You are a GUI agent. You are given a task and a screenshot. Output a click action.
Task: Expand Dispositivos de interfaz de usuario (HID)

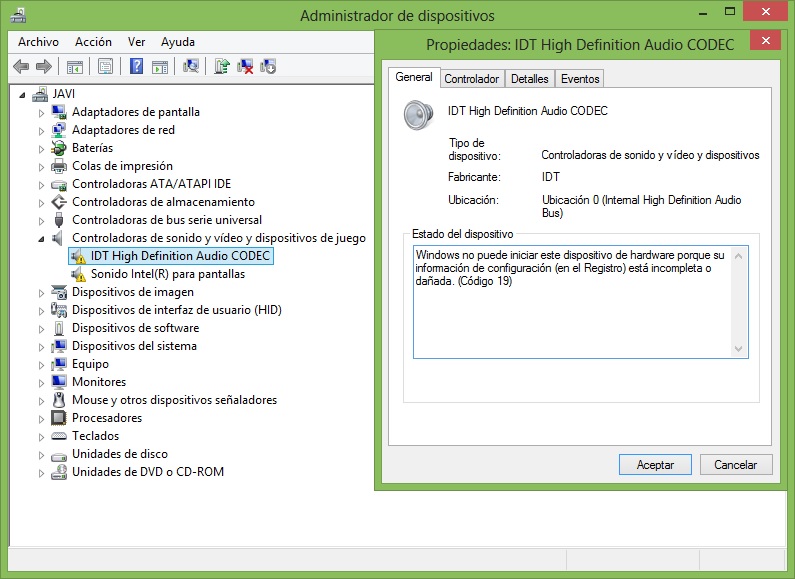pos(42,311)
